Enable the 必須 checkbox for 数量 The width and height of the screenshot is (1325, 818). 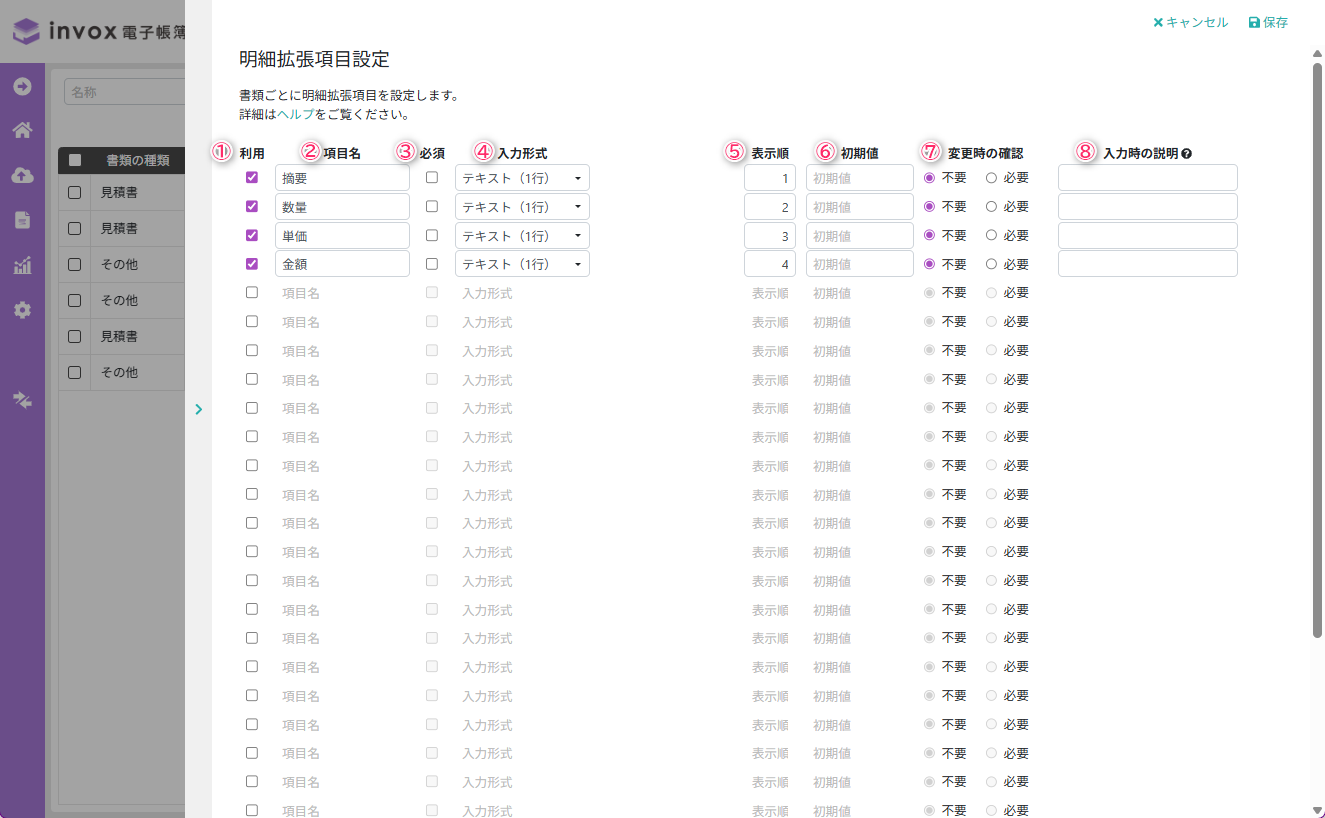click(432, 207)
